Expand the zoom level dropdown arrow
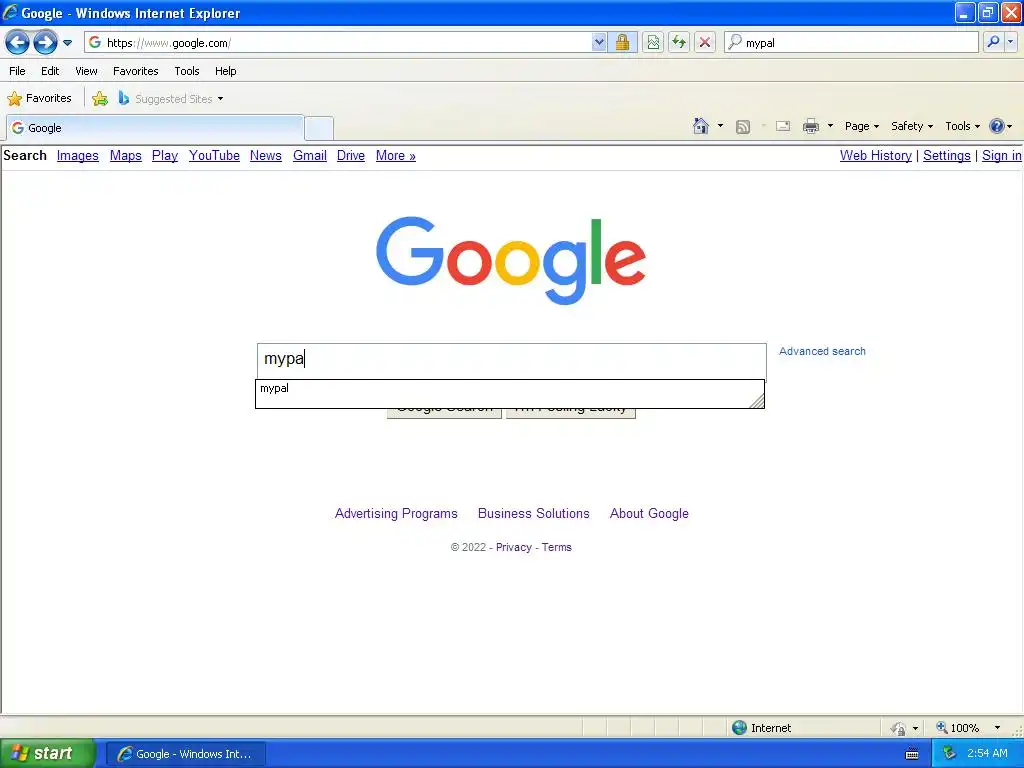The image size is (1024, 768). [x=997, y=728]
